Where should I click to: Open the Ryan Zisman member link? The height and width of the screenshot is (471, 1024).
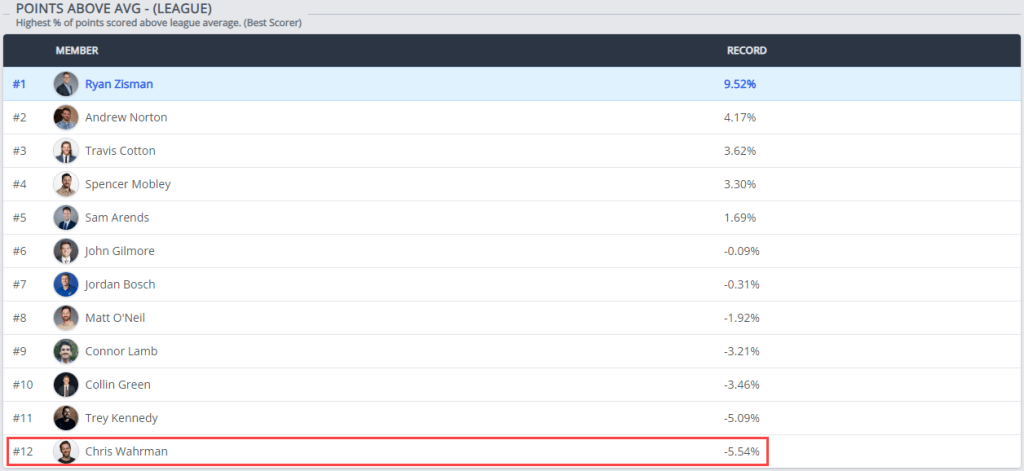click(x=119, y=84)
